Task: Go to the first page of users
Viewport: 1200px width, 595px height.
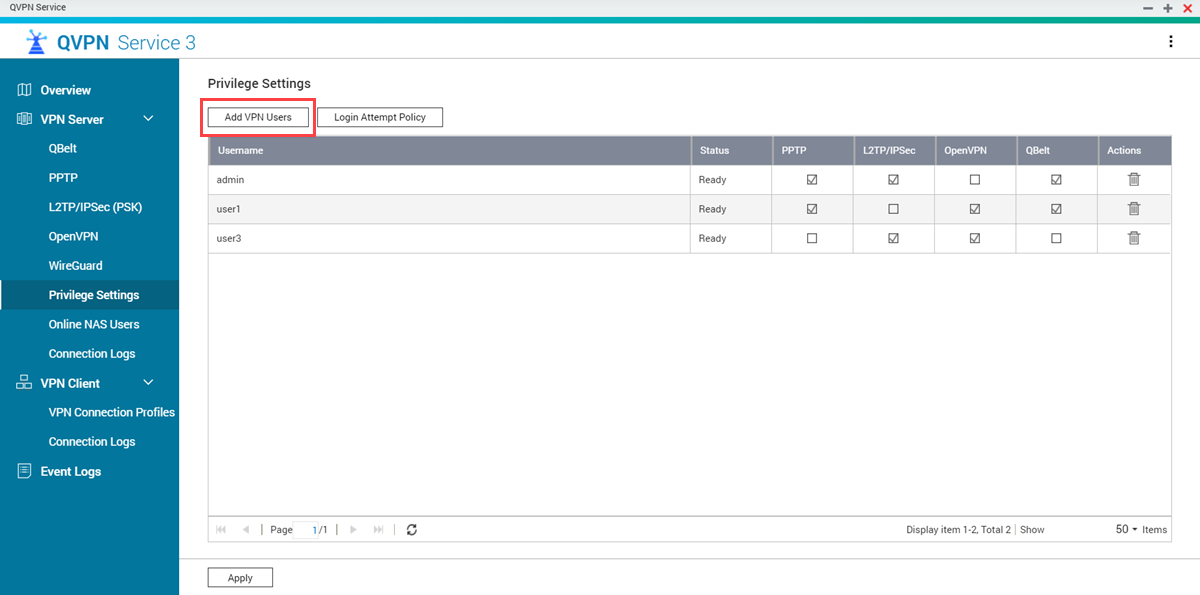Action: click(x=221, y=529)
